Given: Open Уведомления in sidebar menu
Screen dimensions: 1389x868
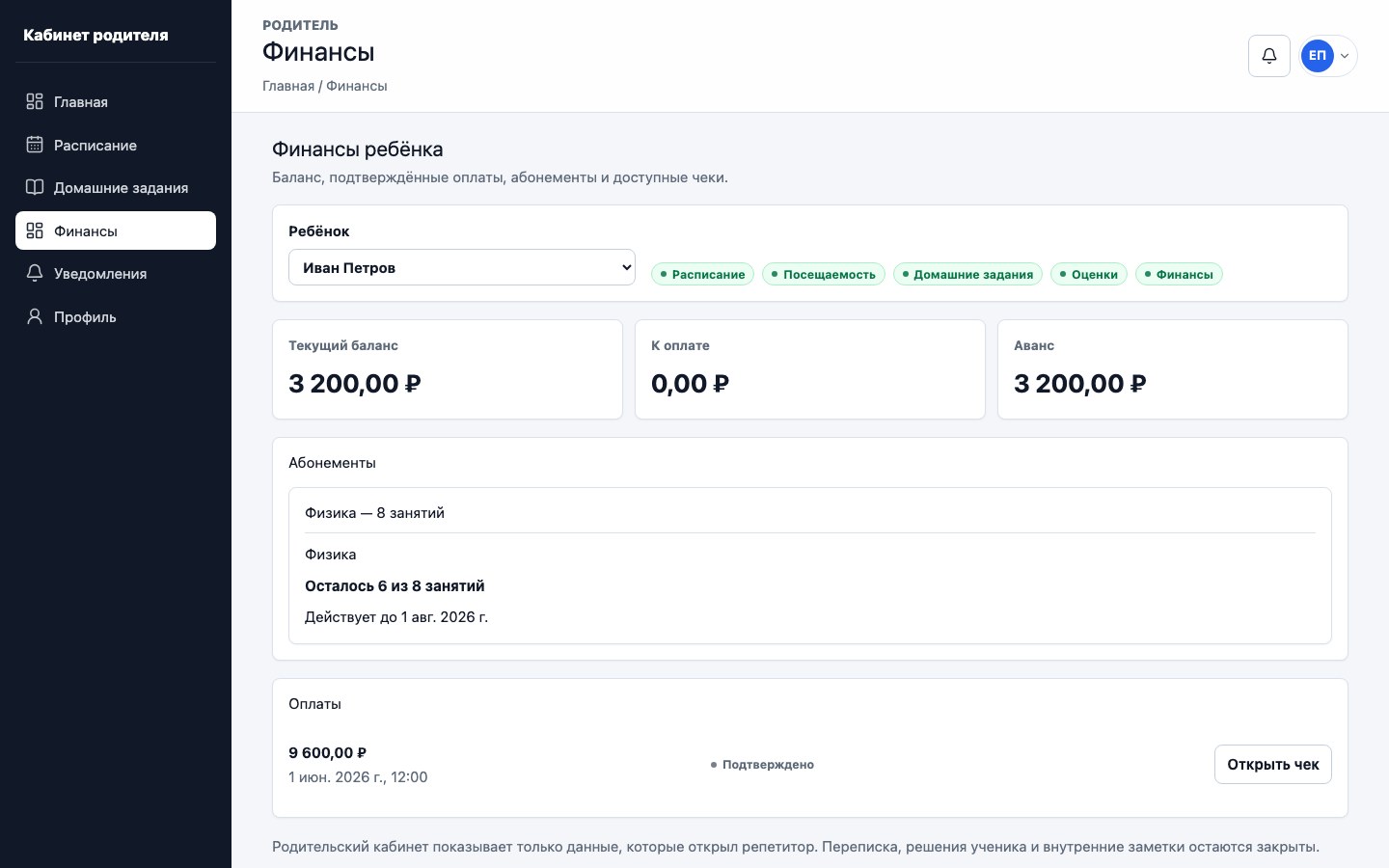Looking at the screenshot, I should point(116,273).
